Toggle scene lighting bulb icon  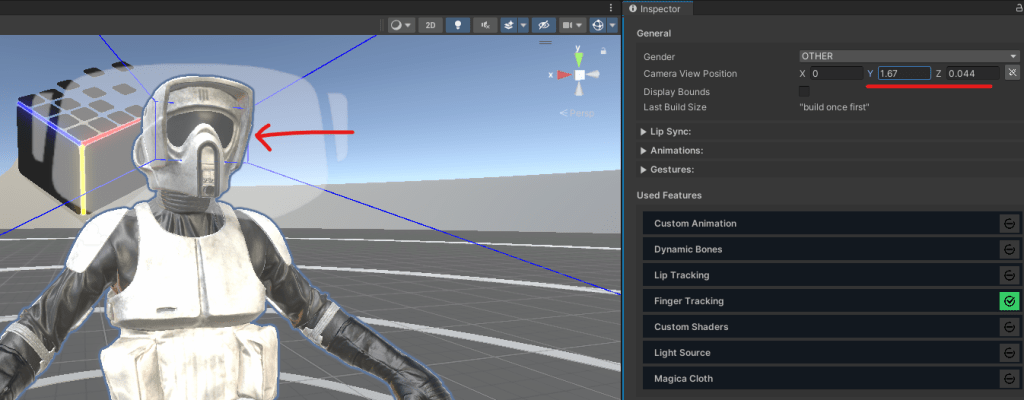459,25
